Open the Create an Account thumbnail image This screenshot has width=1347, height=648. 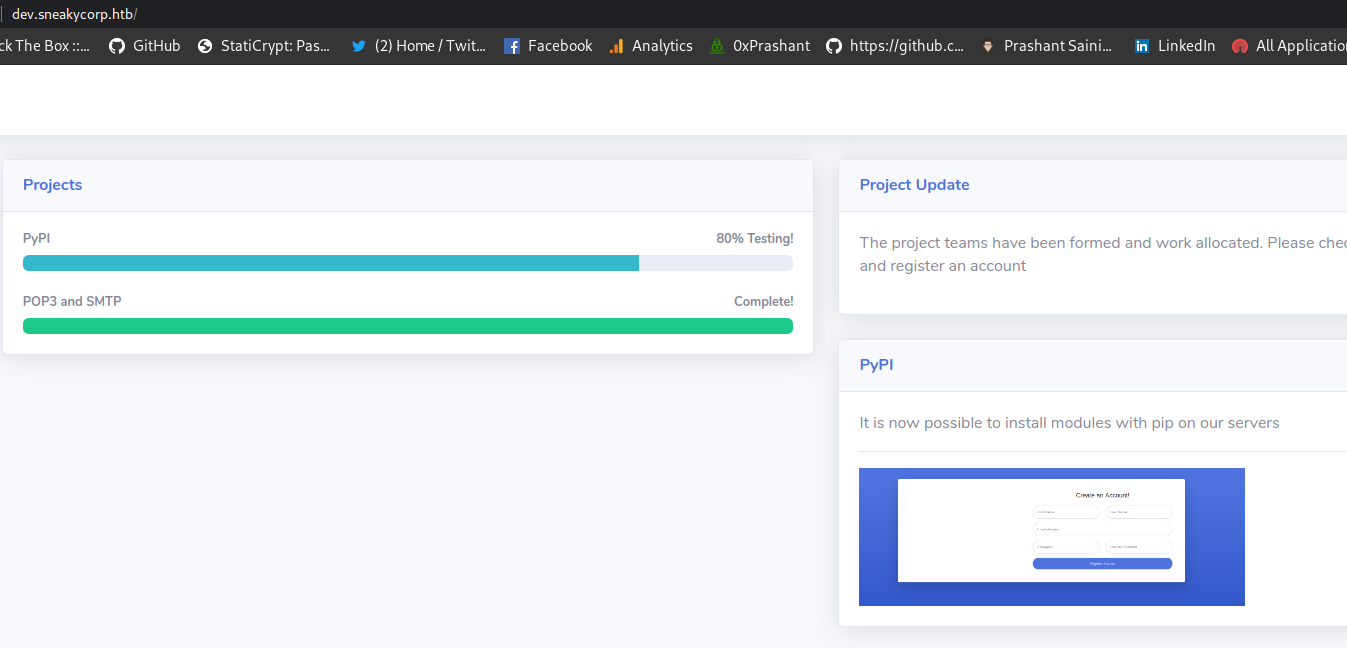(1051, 537)
